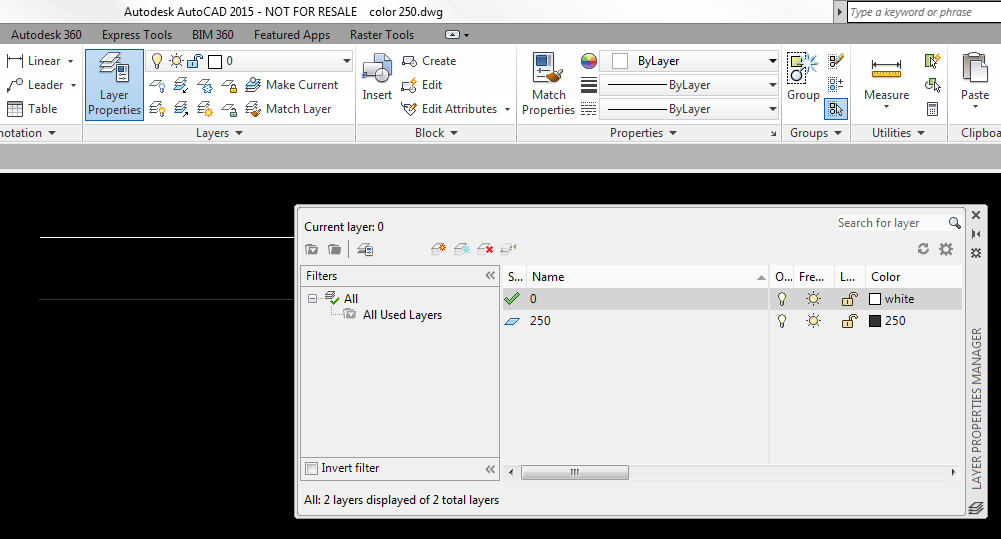
Task: Expand the Layers panel title
Action: (219, 133)
